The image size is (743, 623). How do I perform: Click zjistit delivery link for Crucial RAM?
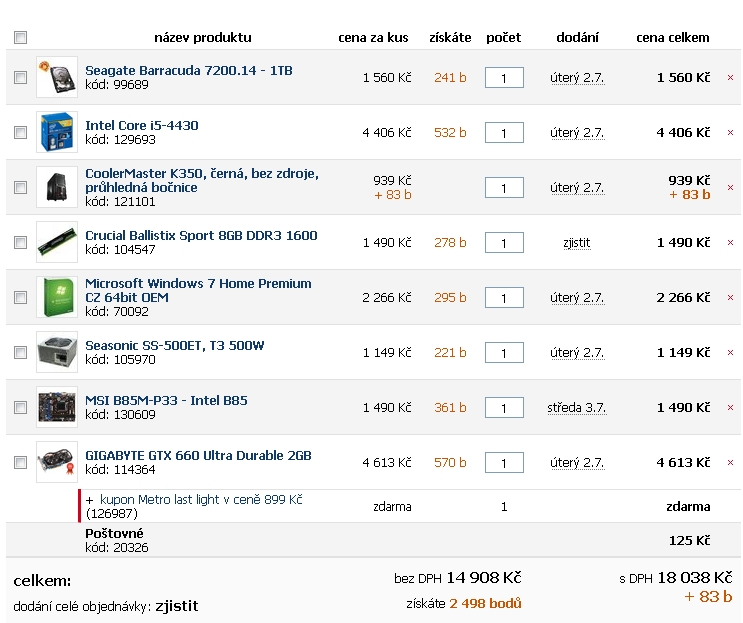pyautogui.click(x=577, y=243)
